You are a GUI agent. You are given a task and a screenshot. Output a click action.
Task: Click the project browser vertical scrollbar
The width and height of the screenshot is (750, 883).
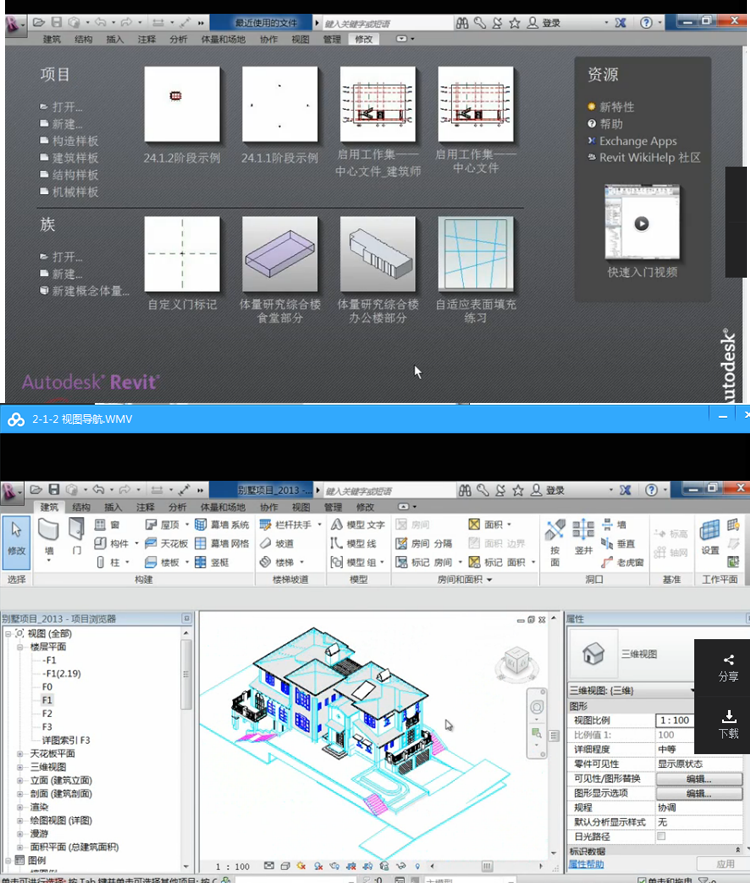(186, 675)
